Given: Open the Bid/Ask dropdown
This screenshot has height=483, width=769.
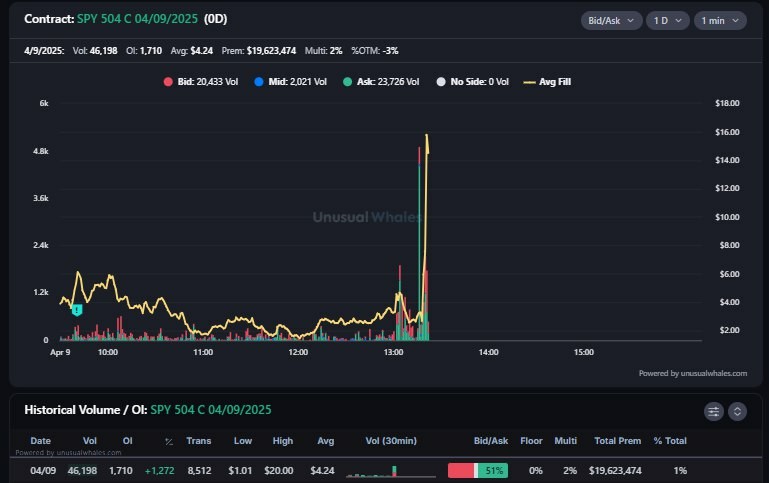Looking at the screenshot, I should 609,20.
